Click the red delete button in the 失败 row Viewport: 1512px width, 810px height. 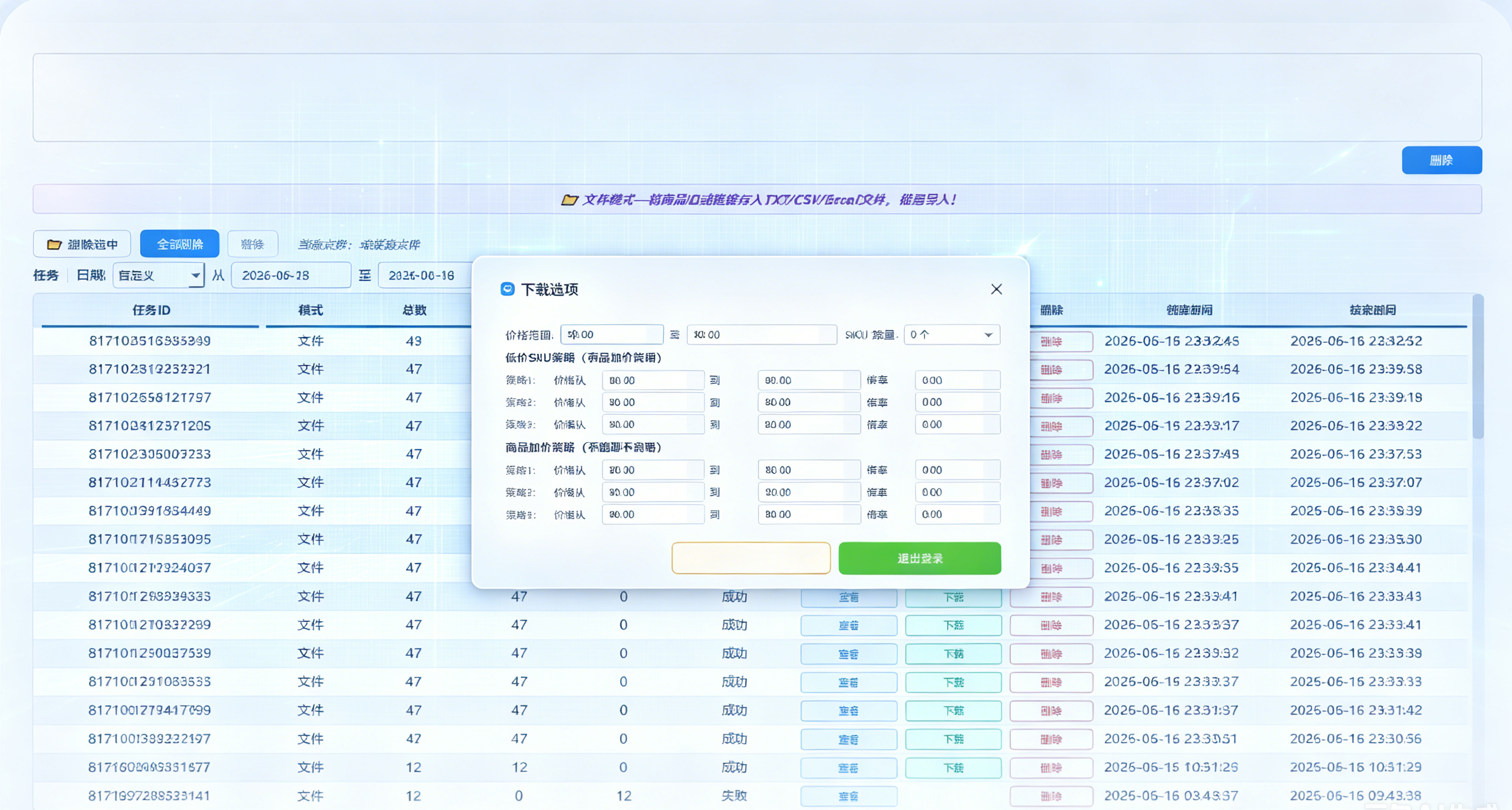click(x=1051, y=796)
